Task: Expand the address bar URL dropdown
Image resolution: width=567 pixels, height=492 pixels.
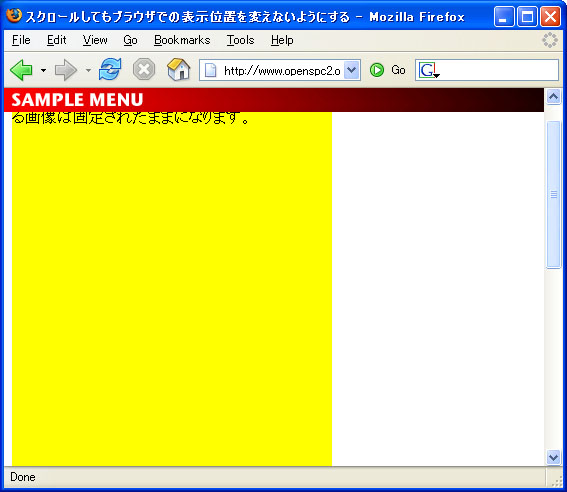Action: coord(351,70)
